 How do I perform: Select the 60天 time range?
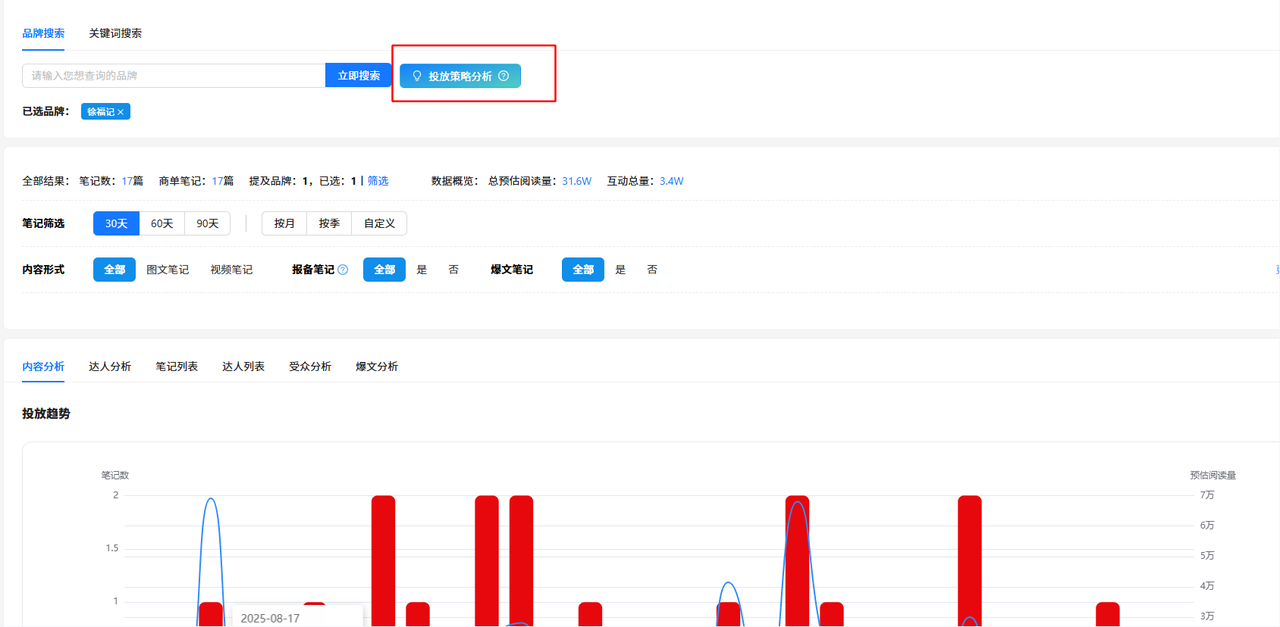click(x=162, y=223)
